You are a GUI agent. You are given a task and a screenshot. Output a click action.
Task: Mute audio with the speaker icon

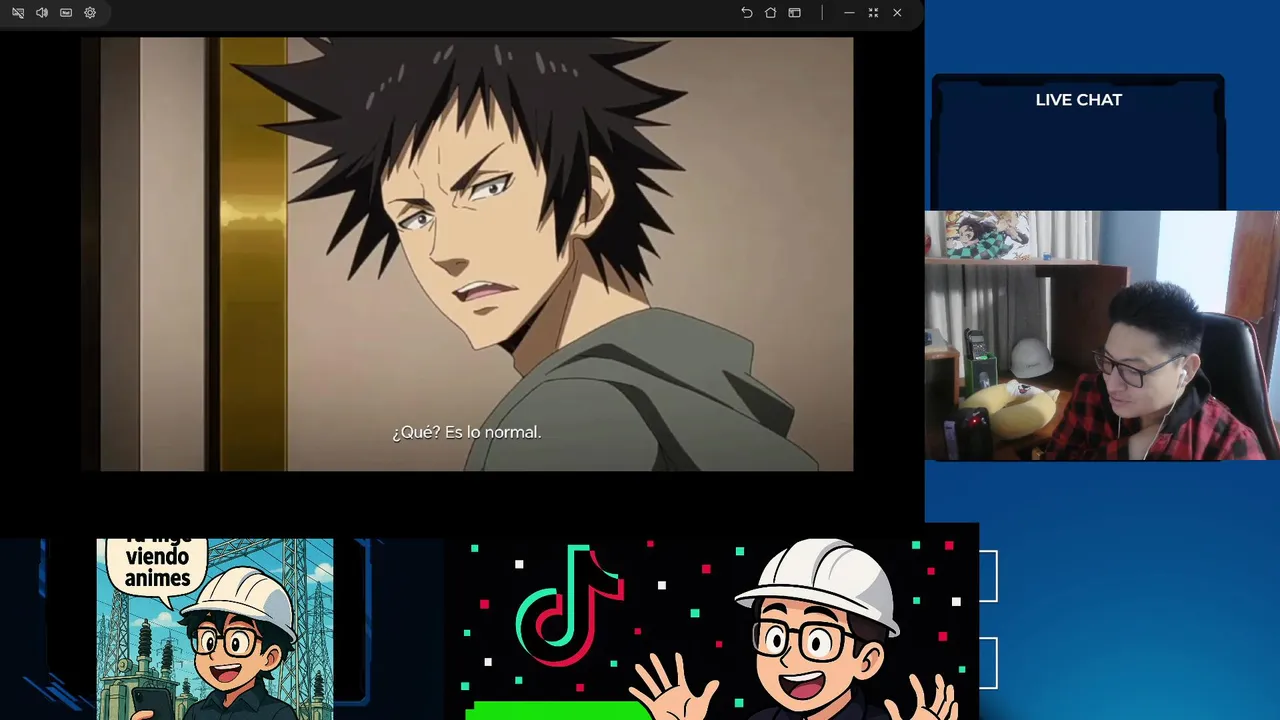[x=42, y=13]
